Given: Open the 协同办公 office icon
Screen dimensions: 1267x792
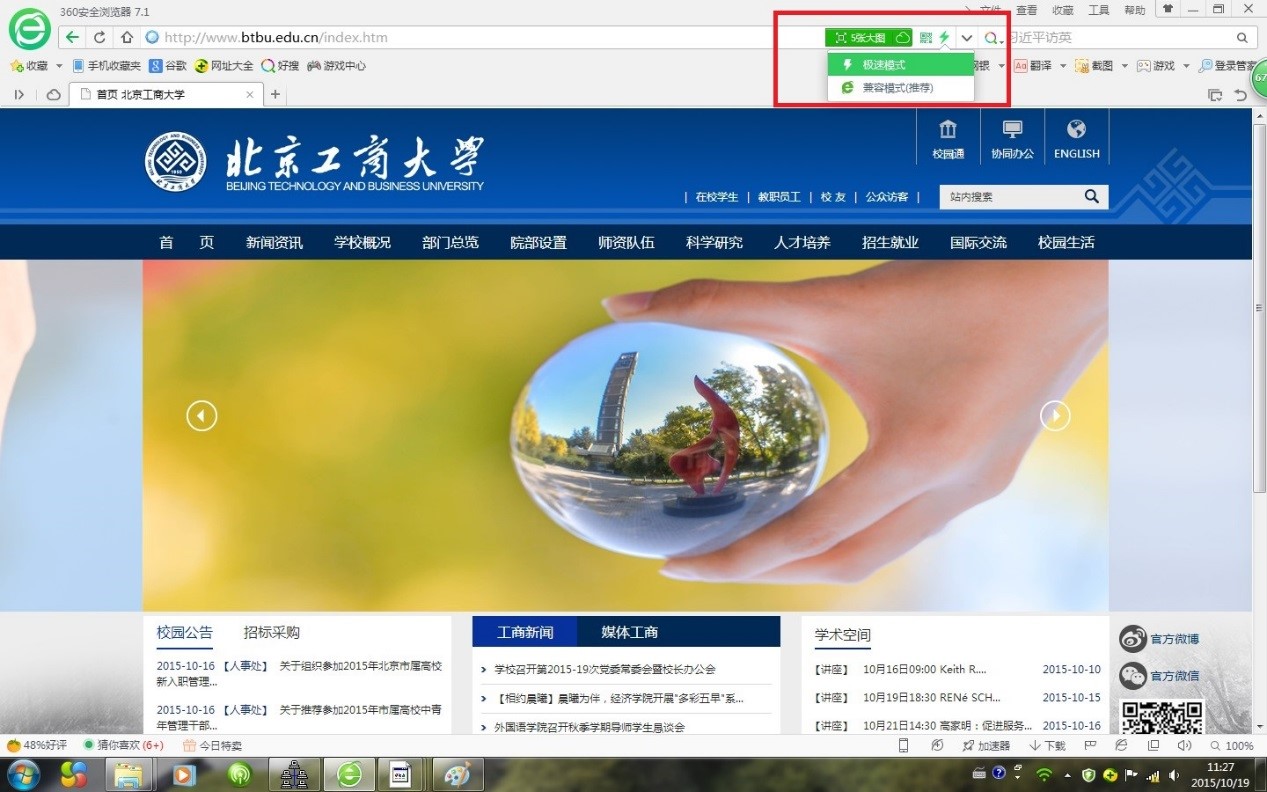Looking at the screenshot, I should tap(1012, 139).
